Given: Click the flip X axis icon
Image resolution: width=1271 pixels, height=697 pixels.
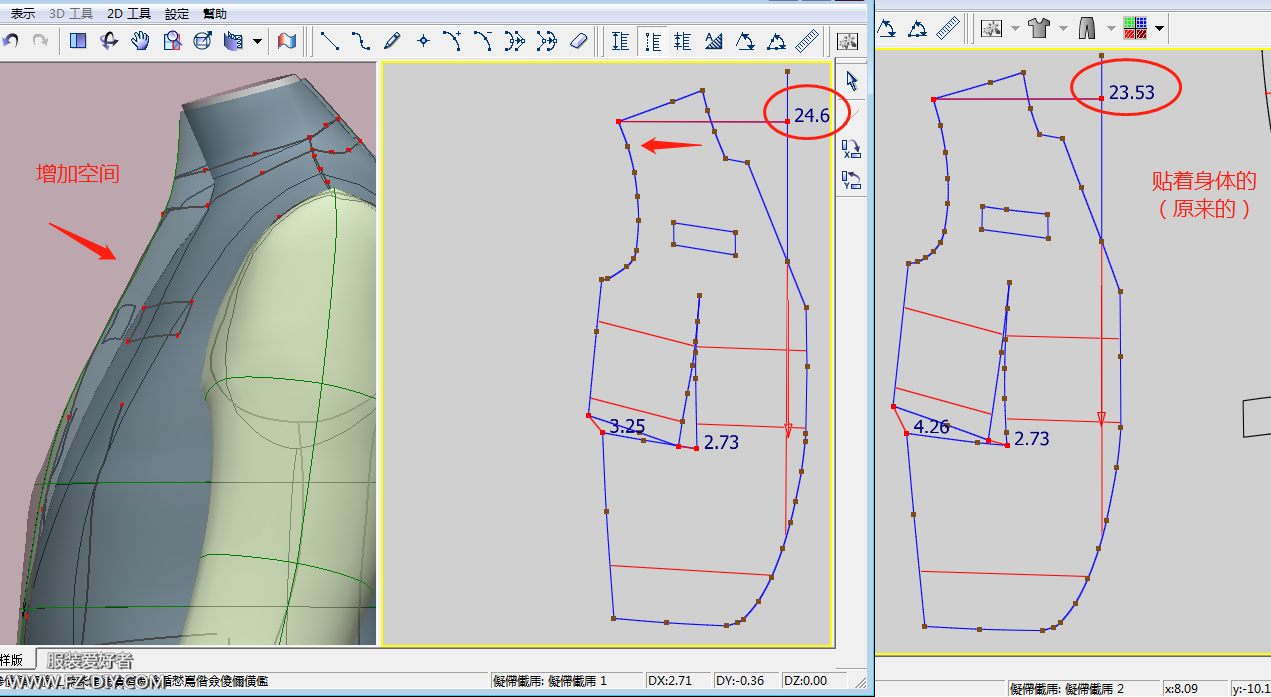Looking at the screenshot, I should 852,149.
